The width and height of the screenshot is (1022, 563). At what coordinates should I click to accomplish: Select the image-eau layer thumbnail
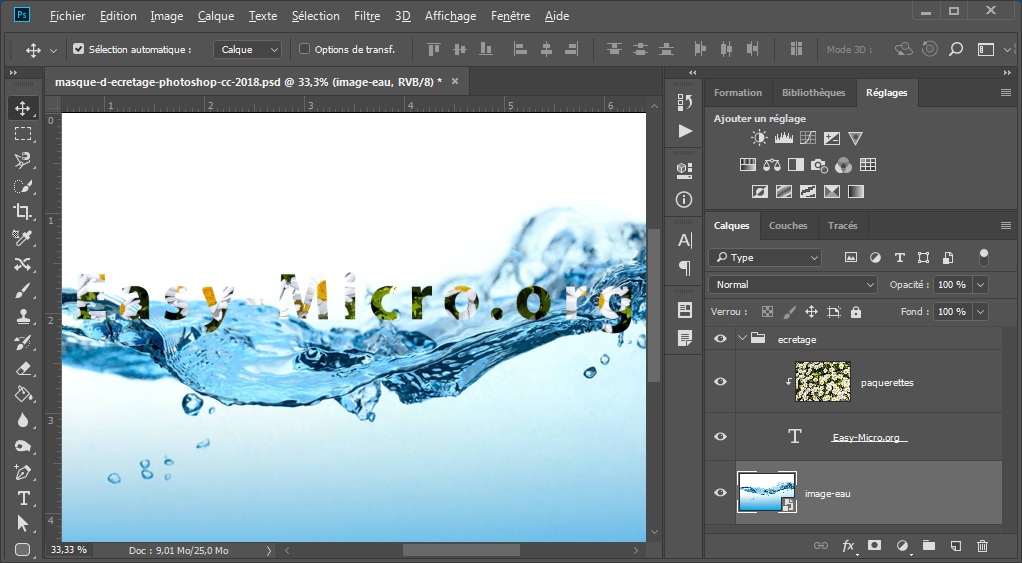(x=766, y=493)
